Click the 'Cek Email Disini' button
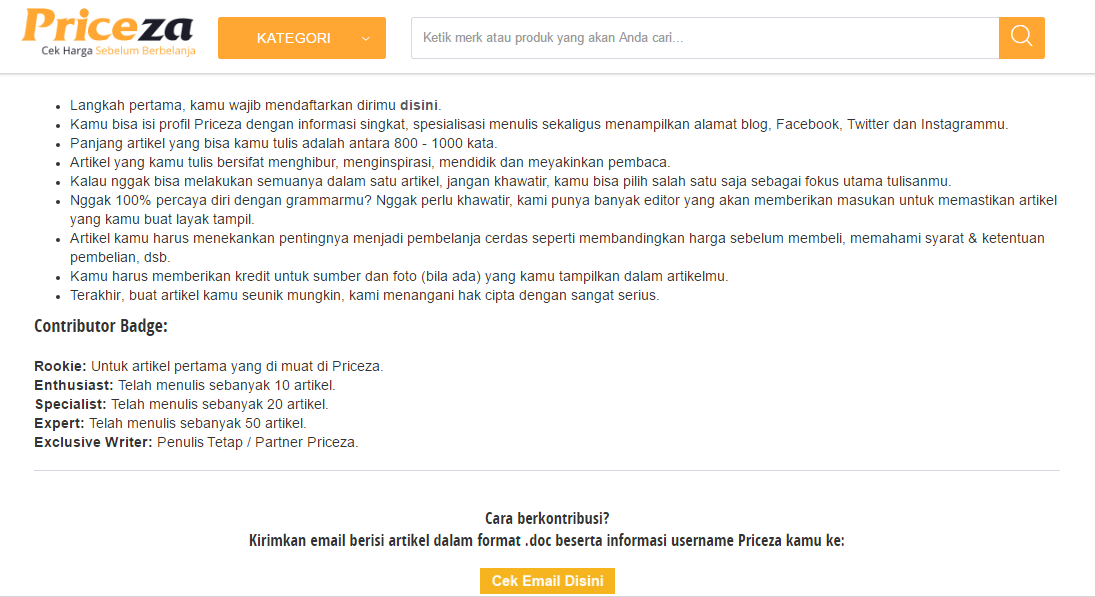This screenshot has height=597, width=1095. coord(547,581)
